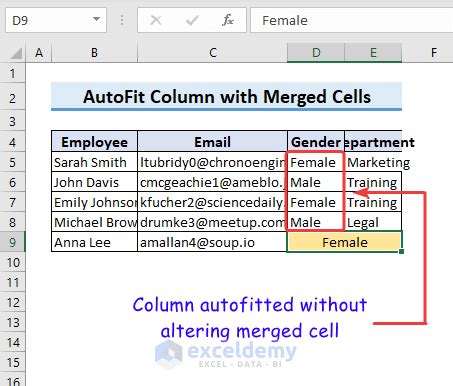The image size is (453, 386).
Task: Select the row 14 header
Action: [x=13, y=342]
